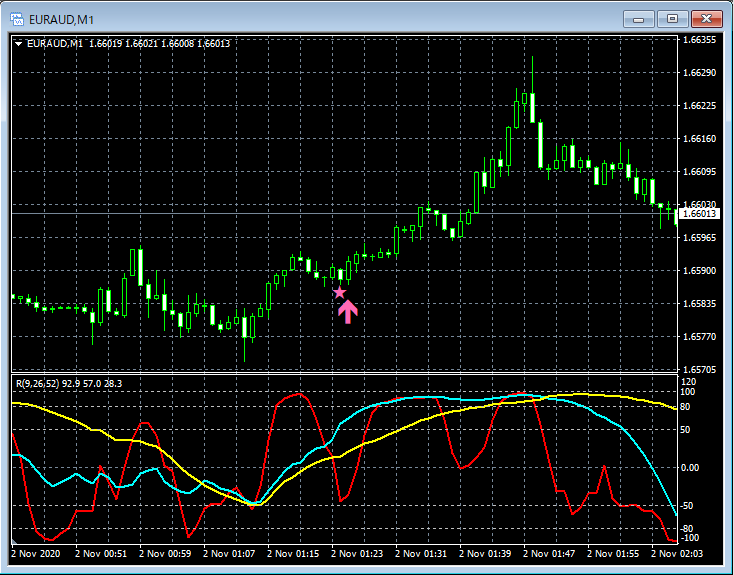The width and height of the screenshot is (734, 575).
Task: Click the price axis value 1.65705
Action: (x=699, y=370)
